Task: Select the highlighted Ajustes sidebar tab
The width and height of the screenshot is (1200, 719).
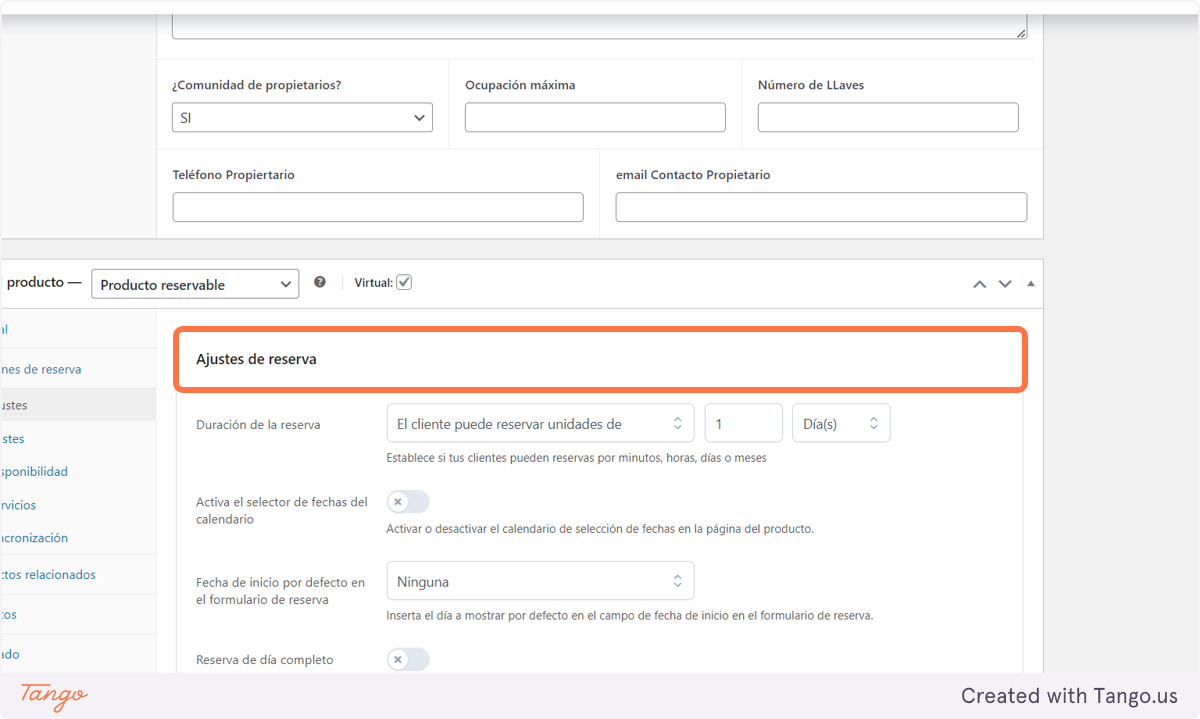Action: tap(78, 406)
